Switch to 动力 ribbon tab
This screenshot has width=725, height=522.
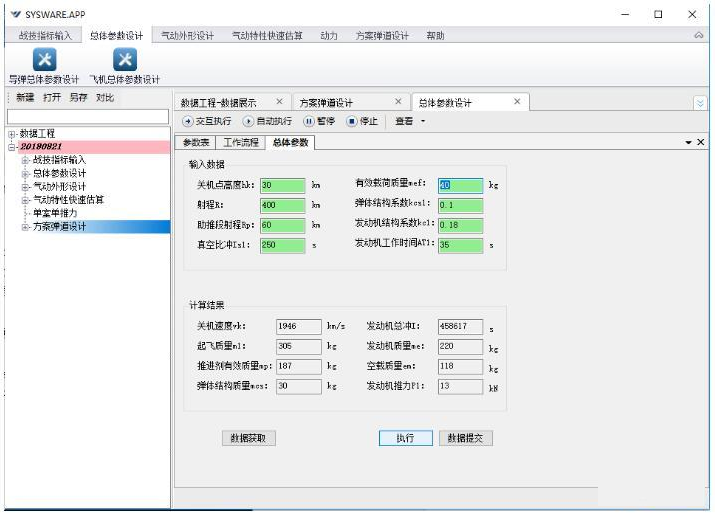329,36
